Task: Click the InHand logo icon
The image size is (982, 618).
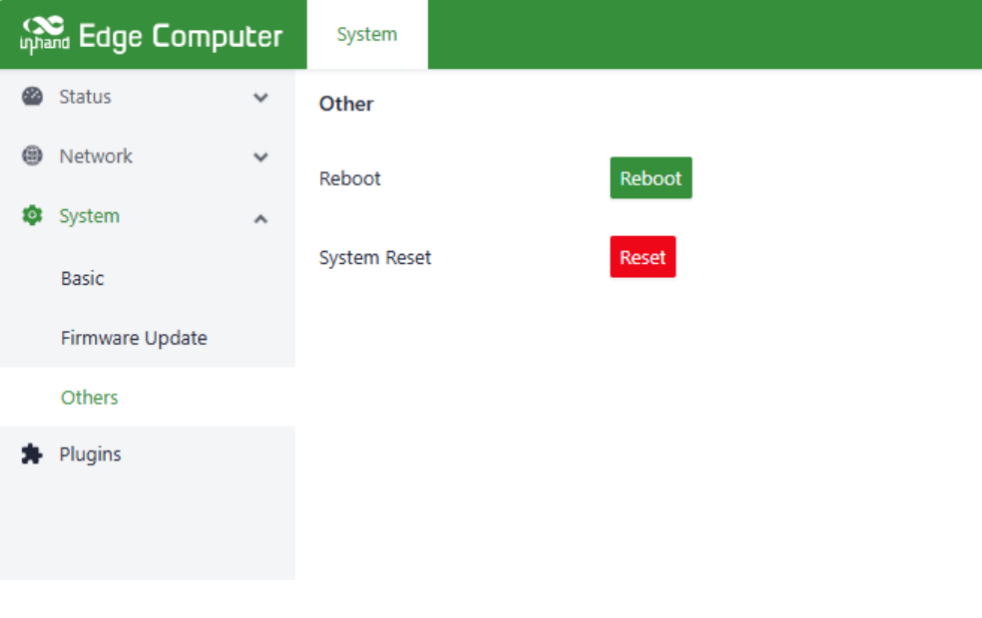Action: [x=43, y=35]
